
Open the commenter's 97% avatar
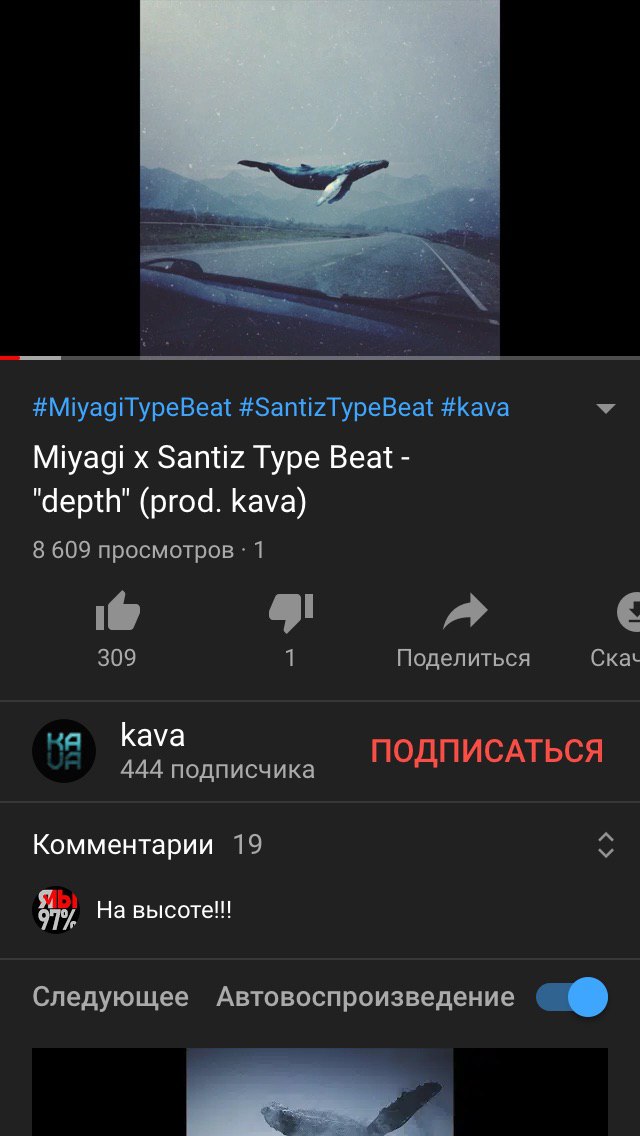pos(56,910)
